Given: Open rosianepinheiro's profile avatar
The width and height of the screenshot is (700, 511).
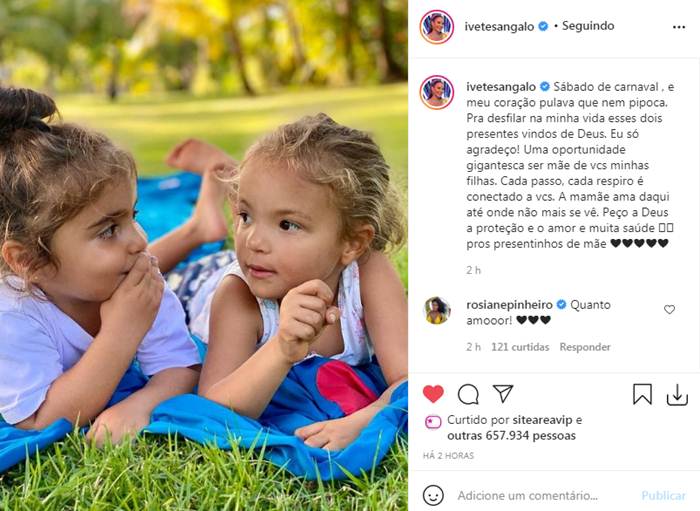Looking at the screenshot, I should pyautogui.click(x=437, y=310).
